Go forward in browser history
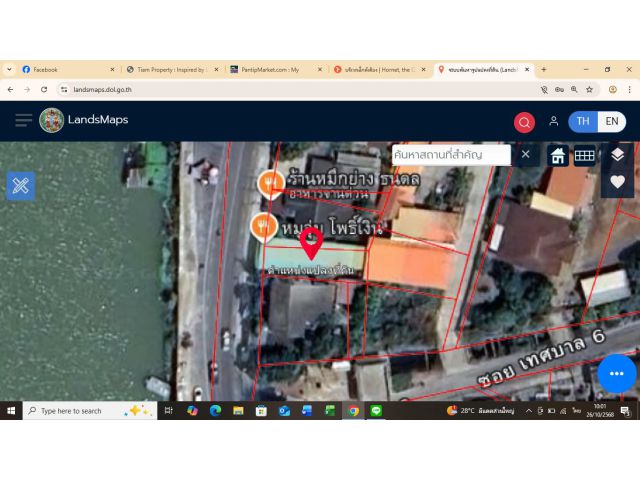640x480 pixels. pos(27,89)
